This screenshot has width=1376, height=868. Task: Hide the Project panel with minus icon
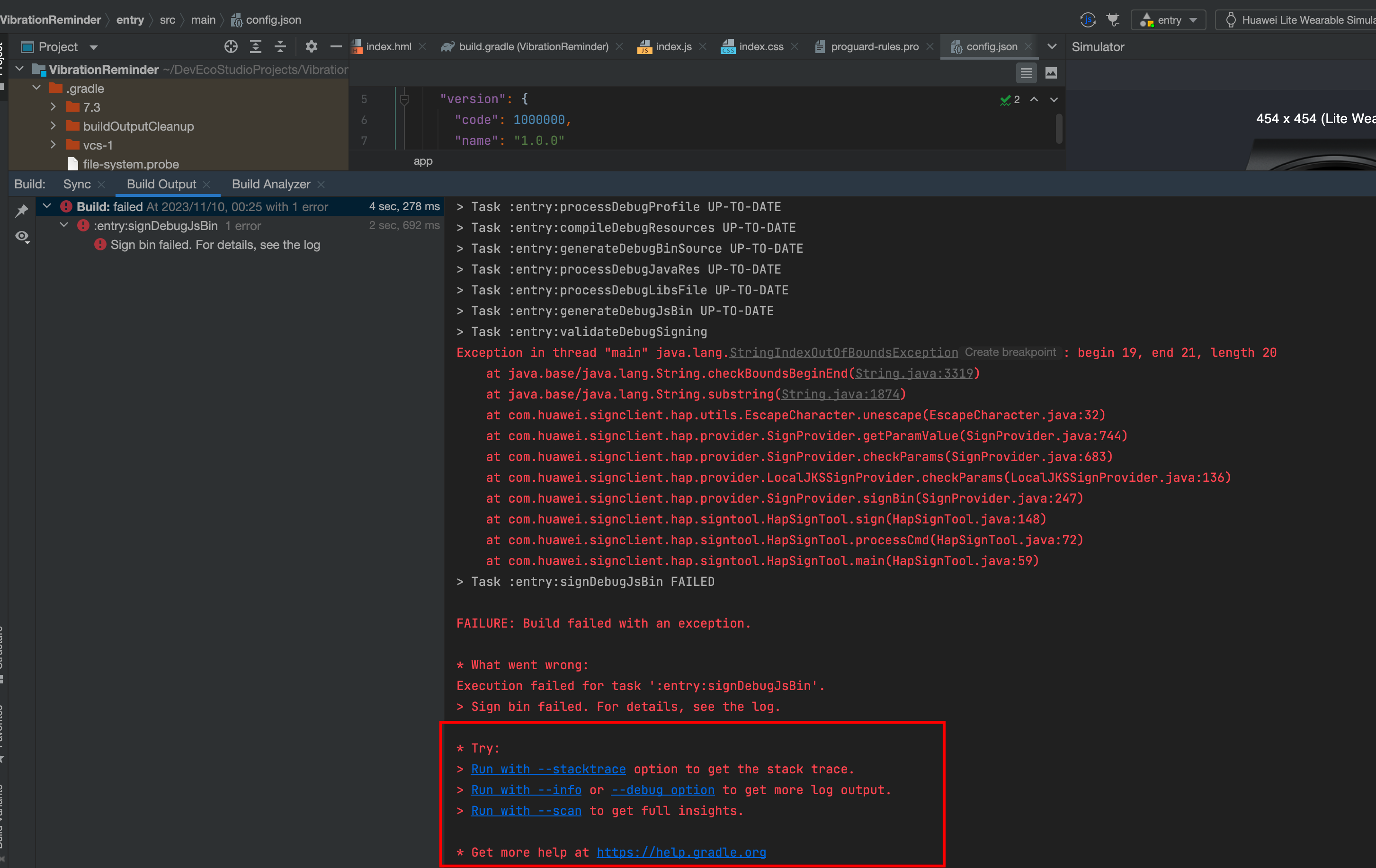click(336, 47)
